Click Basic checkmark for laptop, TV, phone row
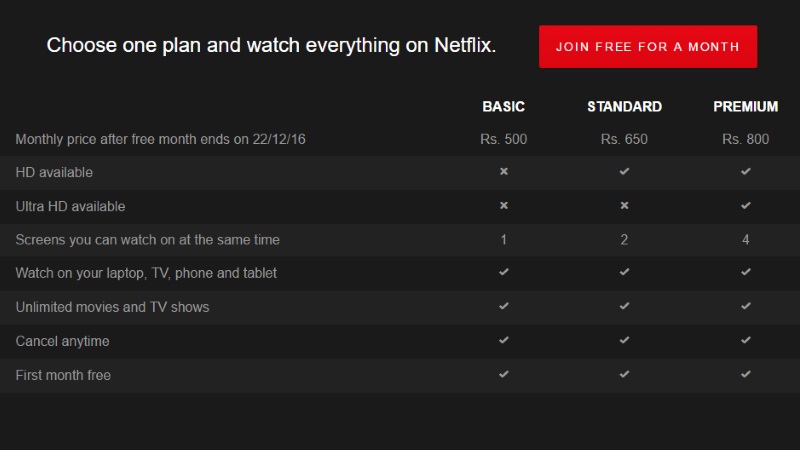This screenshot has height=450, width=800. [x=504, y=272]
